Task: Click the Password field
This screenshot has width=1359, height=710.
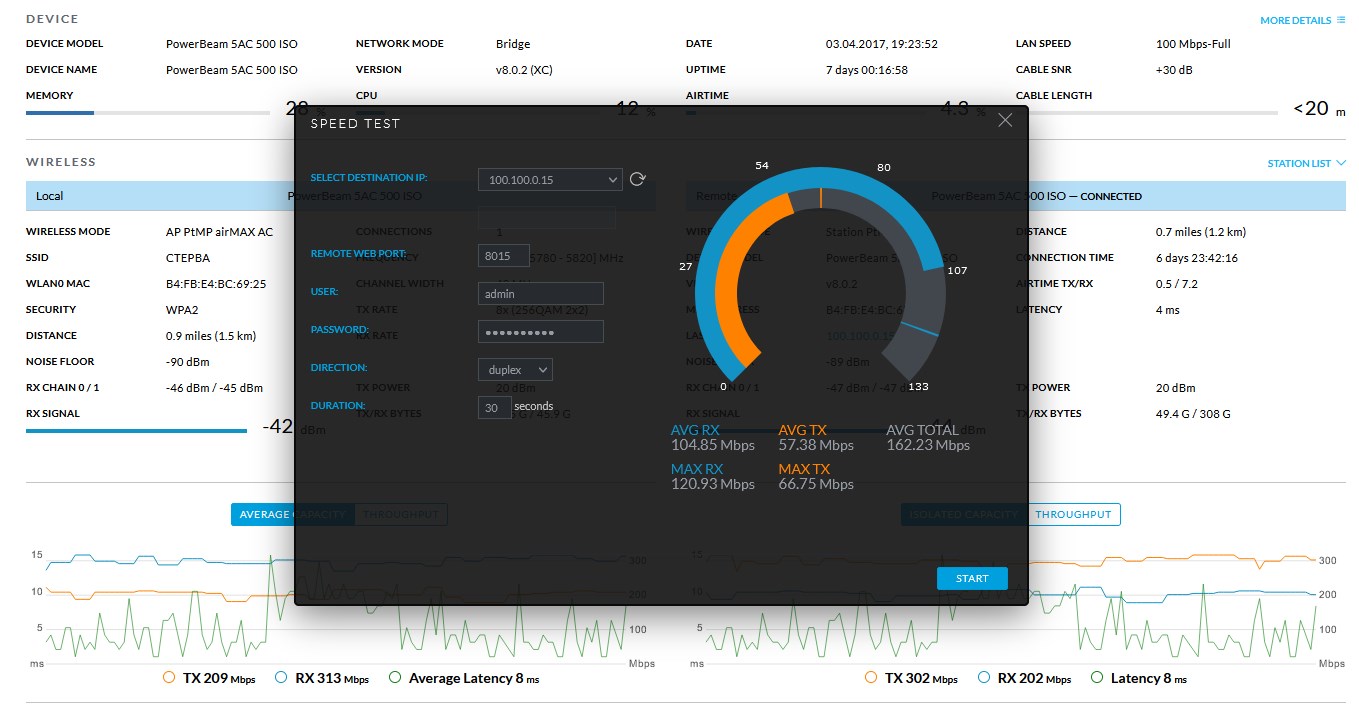Action: point(541,332)
